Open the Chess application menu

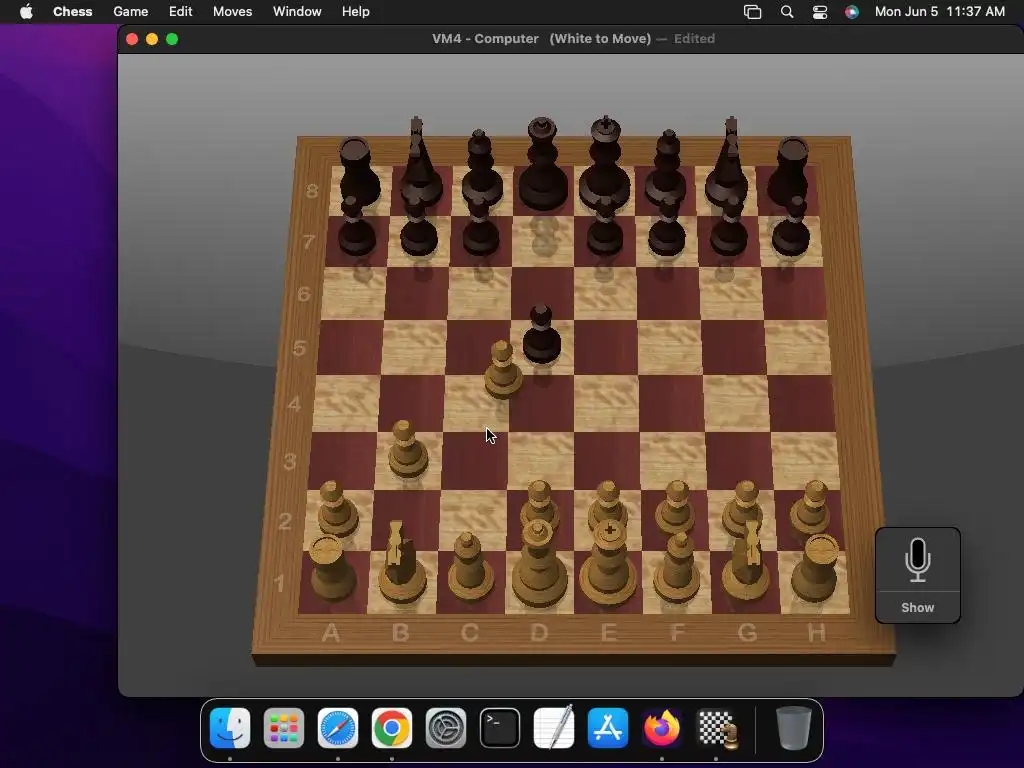(x=72, y=12)
